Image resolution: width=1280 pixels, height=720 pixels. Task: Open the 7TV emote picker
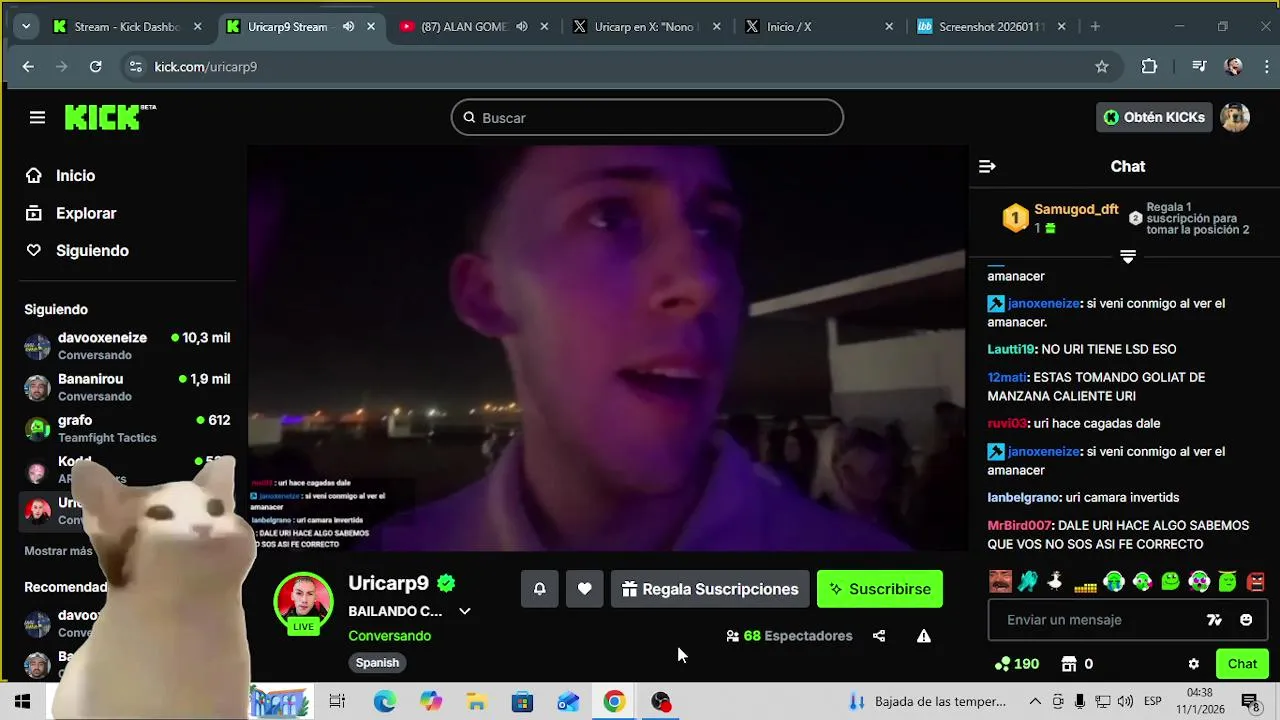(x=1214, y=620)
